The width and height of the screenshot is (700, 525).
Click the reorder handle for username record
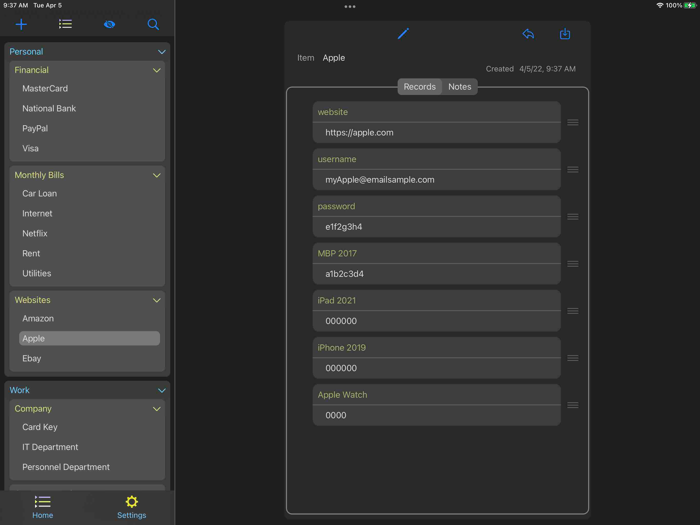[573, 170]
